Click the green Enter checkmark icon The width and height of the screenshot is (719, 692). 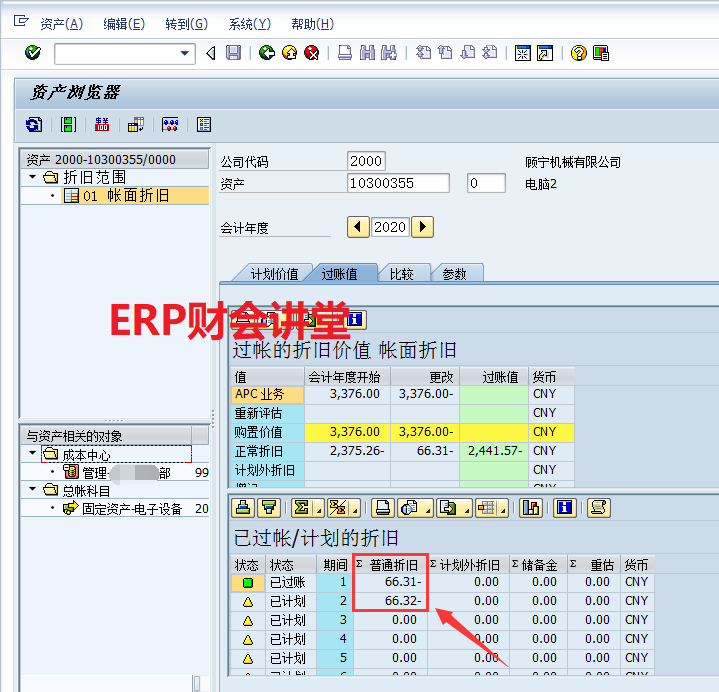[x=32, y=53]
